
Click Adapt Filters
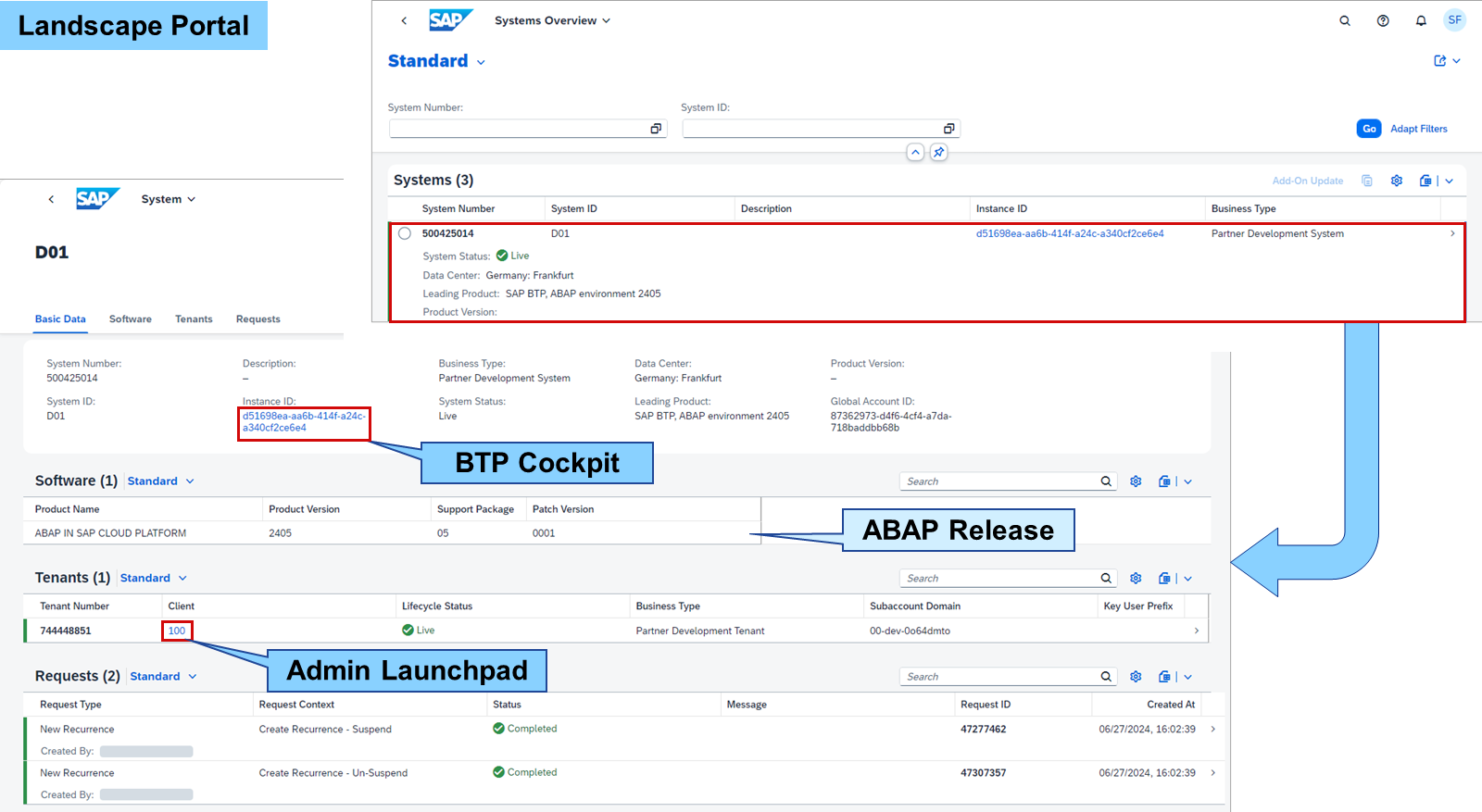[x=1419, y=129]
